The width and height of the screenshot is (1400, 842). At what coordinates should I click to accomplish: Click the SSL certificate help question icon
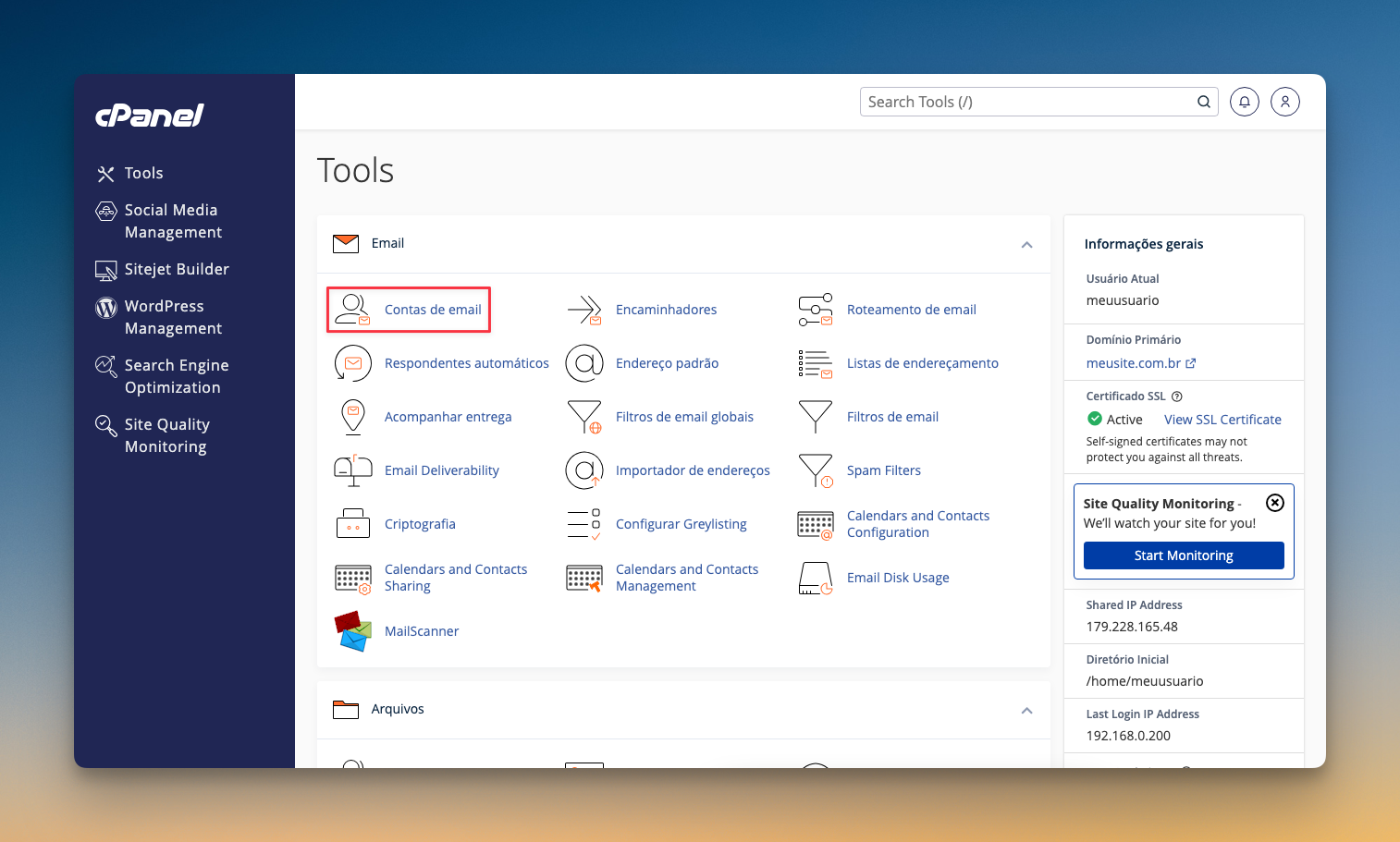pos(1177,397)
